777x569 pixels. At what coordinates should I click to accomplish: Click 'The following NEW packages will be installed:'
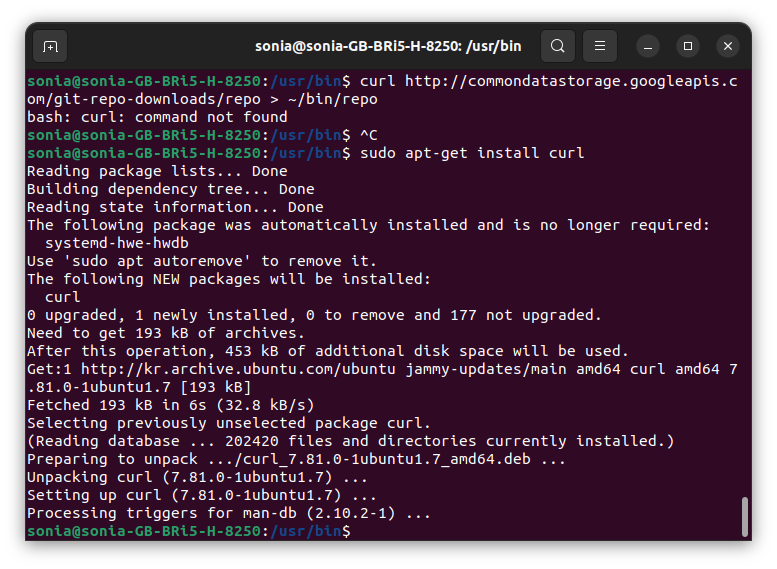click(229, 279)
